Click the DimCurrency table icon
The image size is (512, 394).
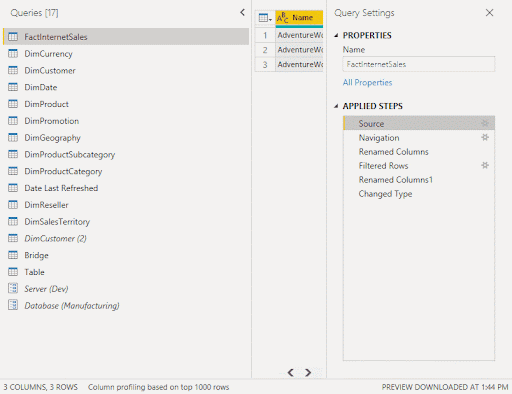[13, 53]
